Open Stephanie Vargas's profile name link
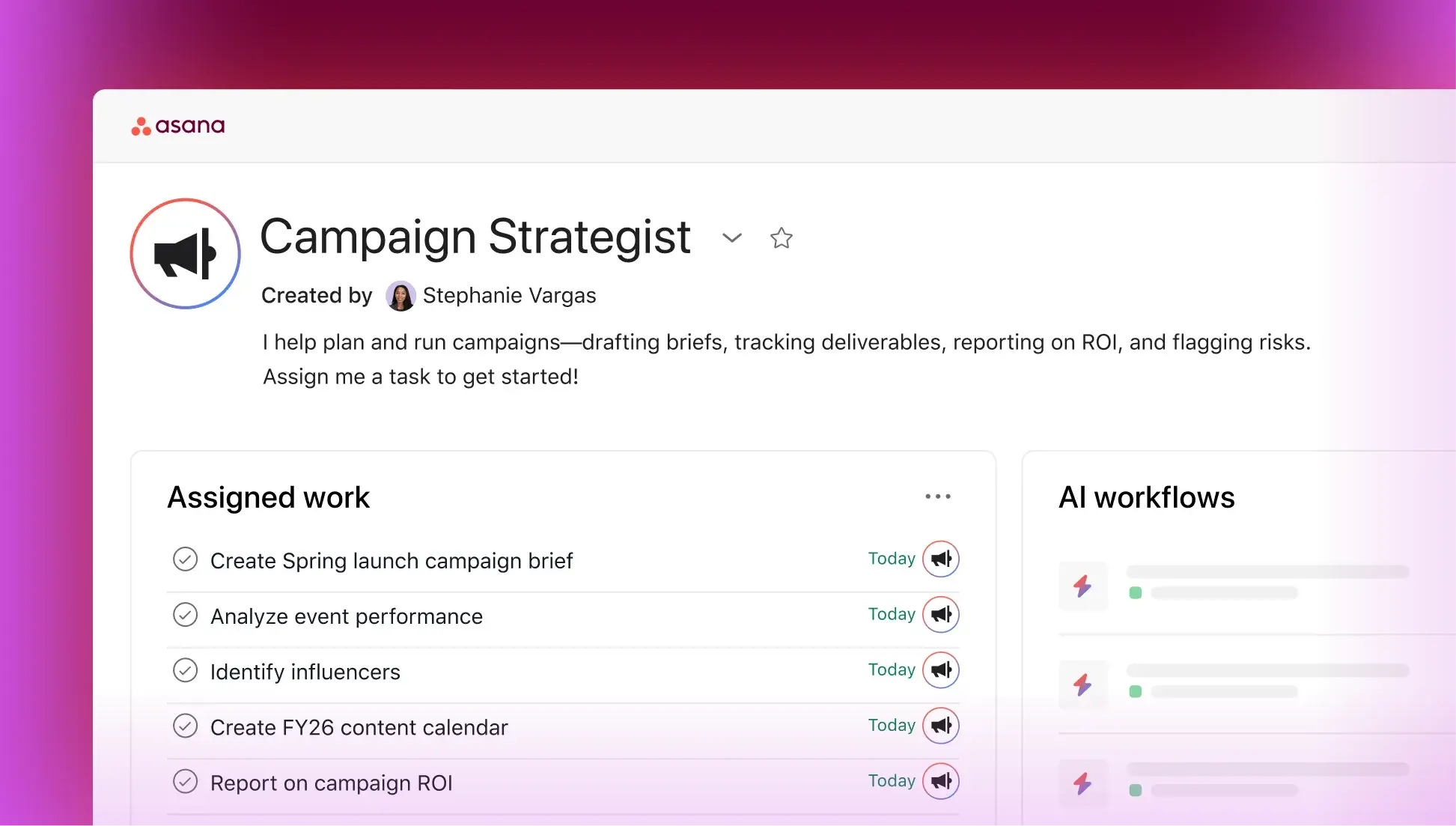The image size is (1456, 826). pyautogui.click(x=509, y=296)
